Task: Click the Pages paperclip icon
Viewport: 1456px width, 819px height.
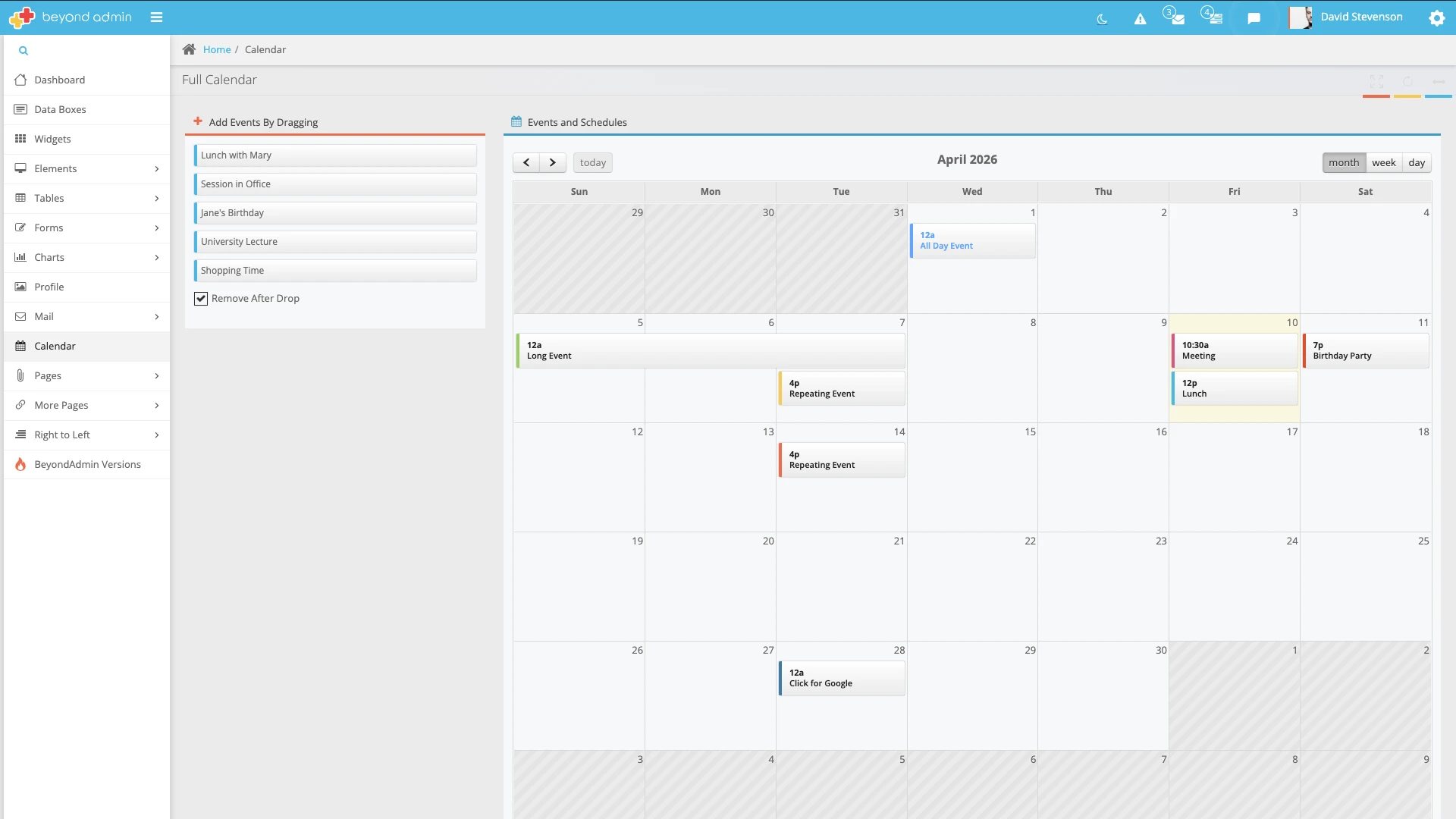Action: point(20,375)
